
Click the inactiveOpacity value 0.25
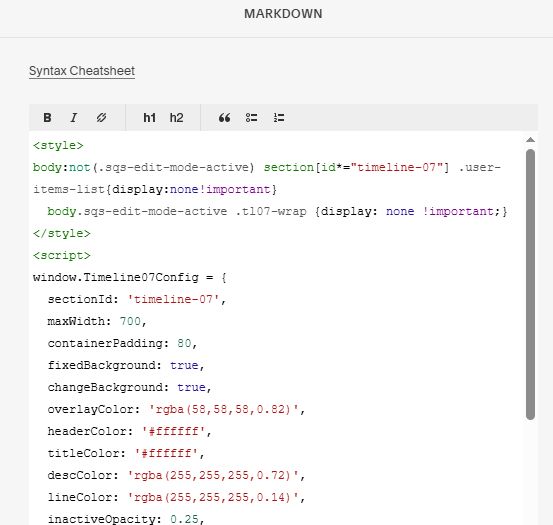click(184, 519)
